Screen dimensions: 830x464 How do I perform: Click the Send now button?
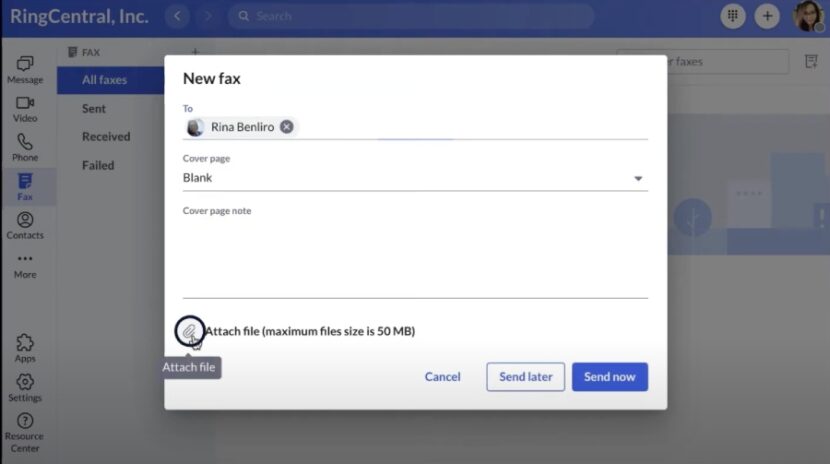click(x=609, y=377)
